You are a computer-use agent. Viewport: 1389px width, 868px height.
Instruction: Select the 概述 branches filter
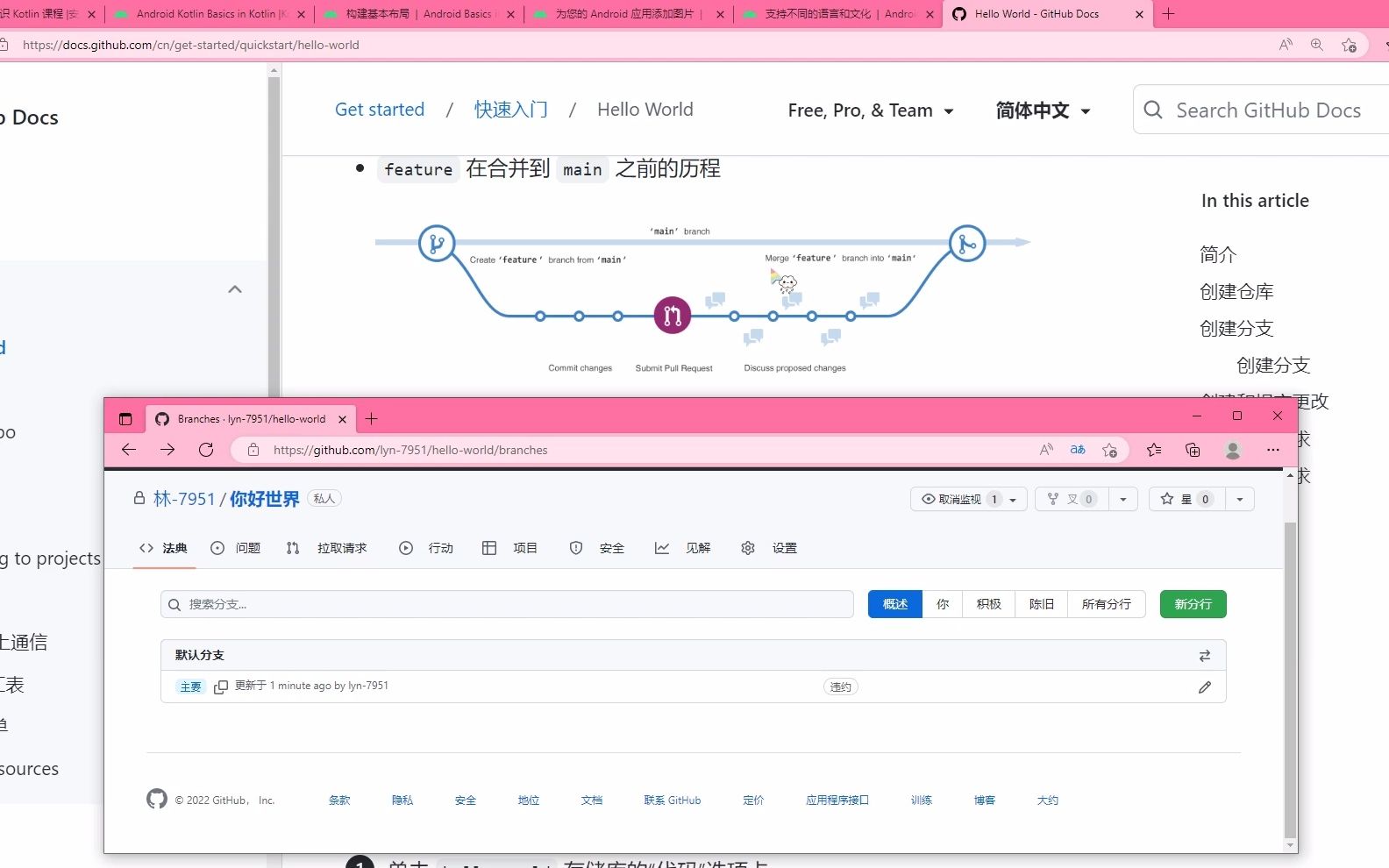click(895, 604)
